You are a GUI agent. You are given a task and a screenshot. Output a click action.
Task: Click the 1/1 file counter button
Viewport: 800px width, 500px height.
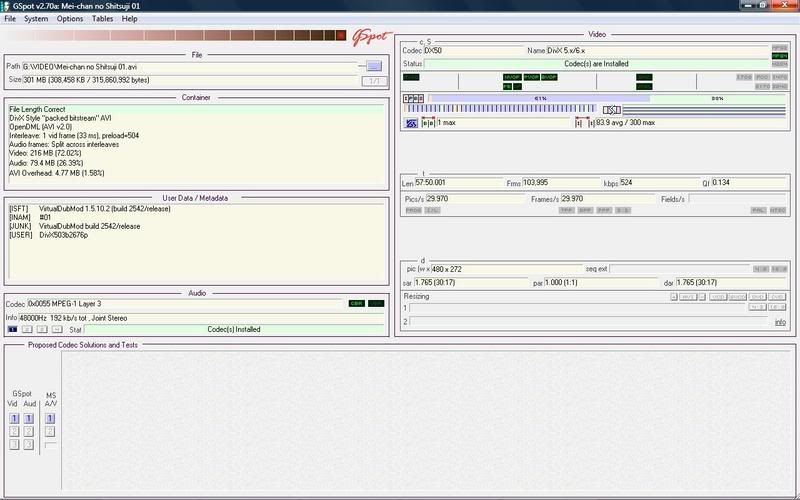point(374,81)
